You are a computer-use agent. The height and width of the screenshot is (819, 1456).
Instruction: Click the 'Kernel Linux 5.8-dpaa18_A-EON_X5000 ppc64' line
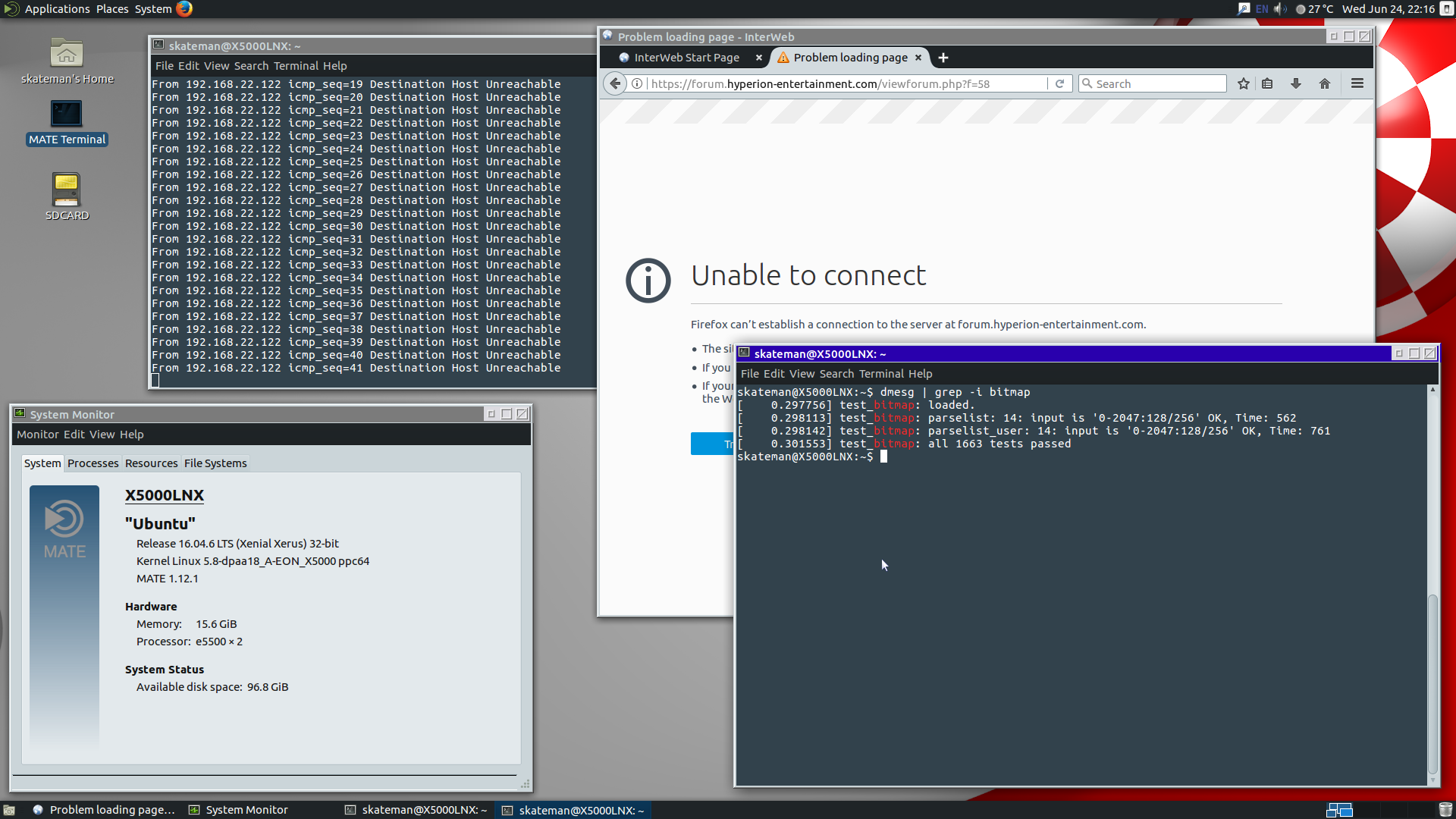click(253, 561)
